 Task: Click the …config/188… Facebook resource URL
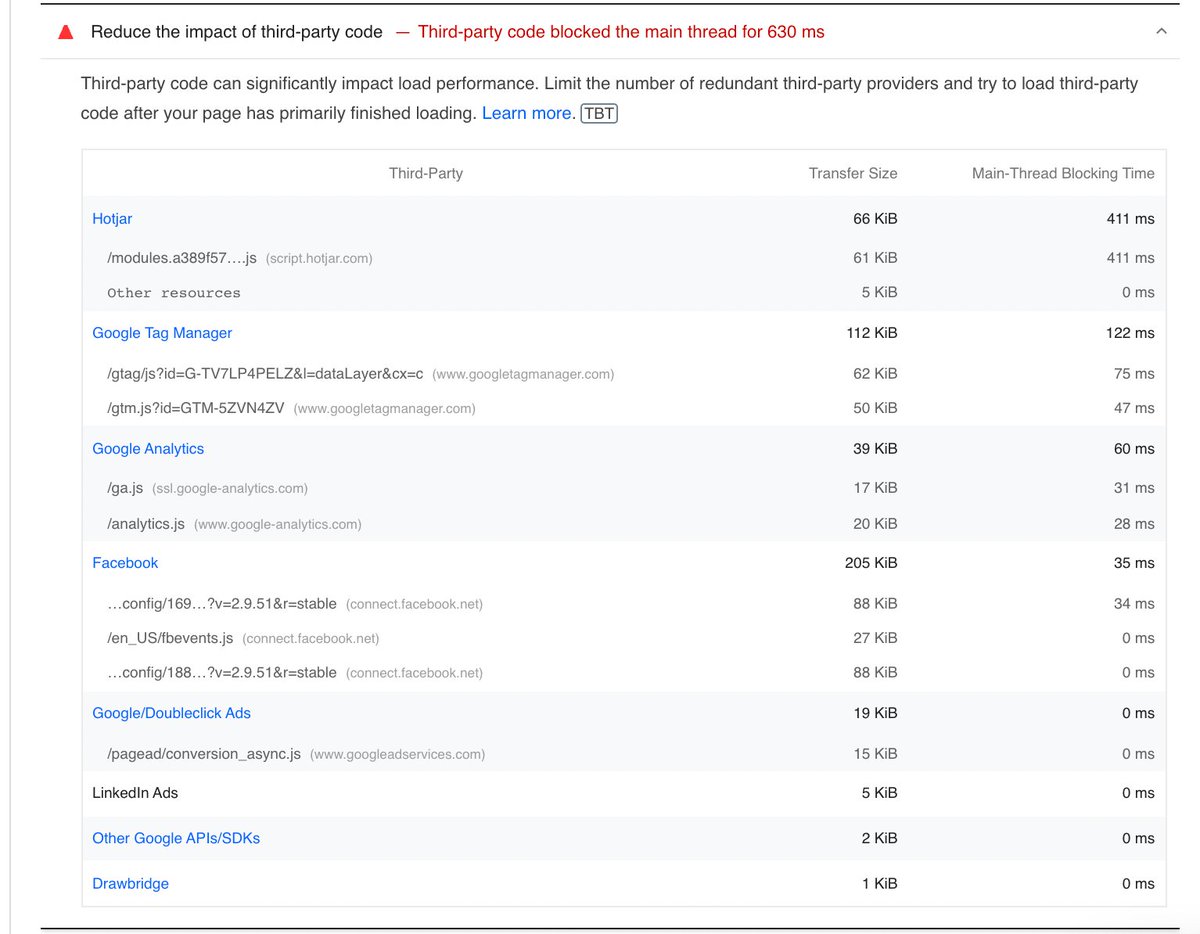click(x=222, y=673)
